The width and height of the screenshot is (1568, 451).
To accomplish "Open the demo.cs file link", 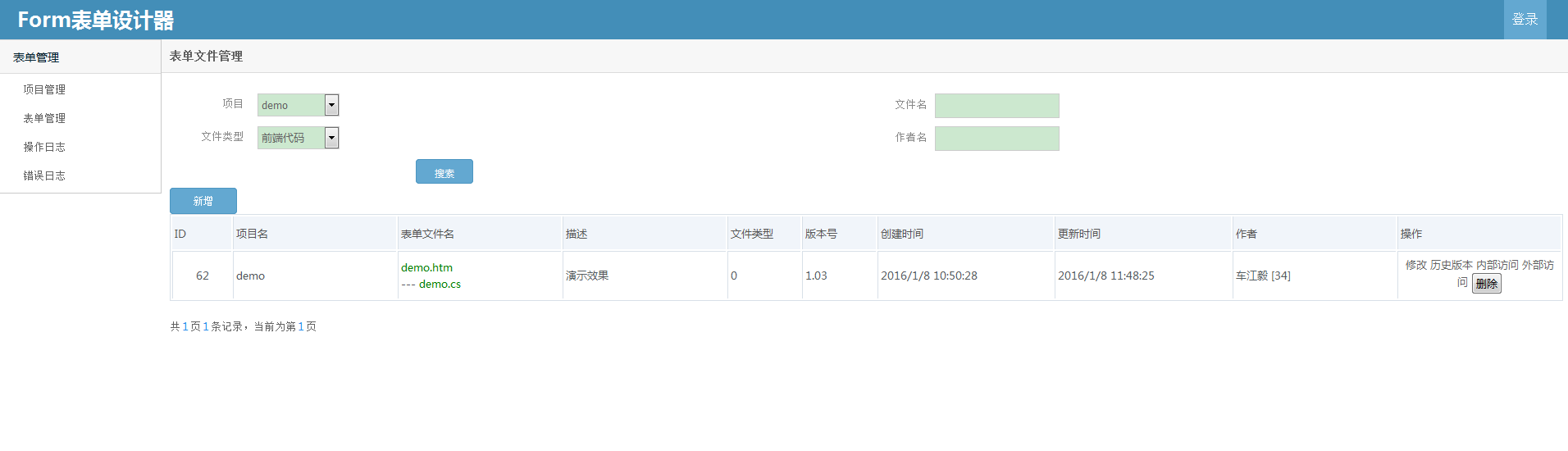I will point(440,284).
